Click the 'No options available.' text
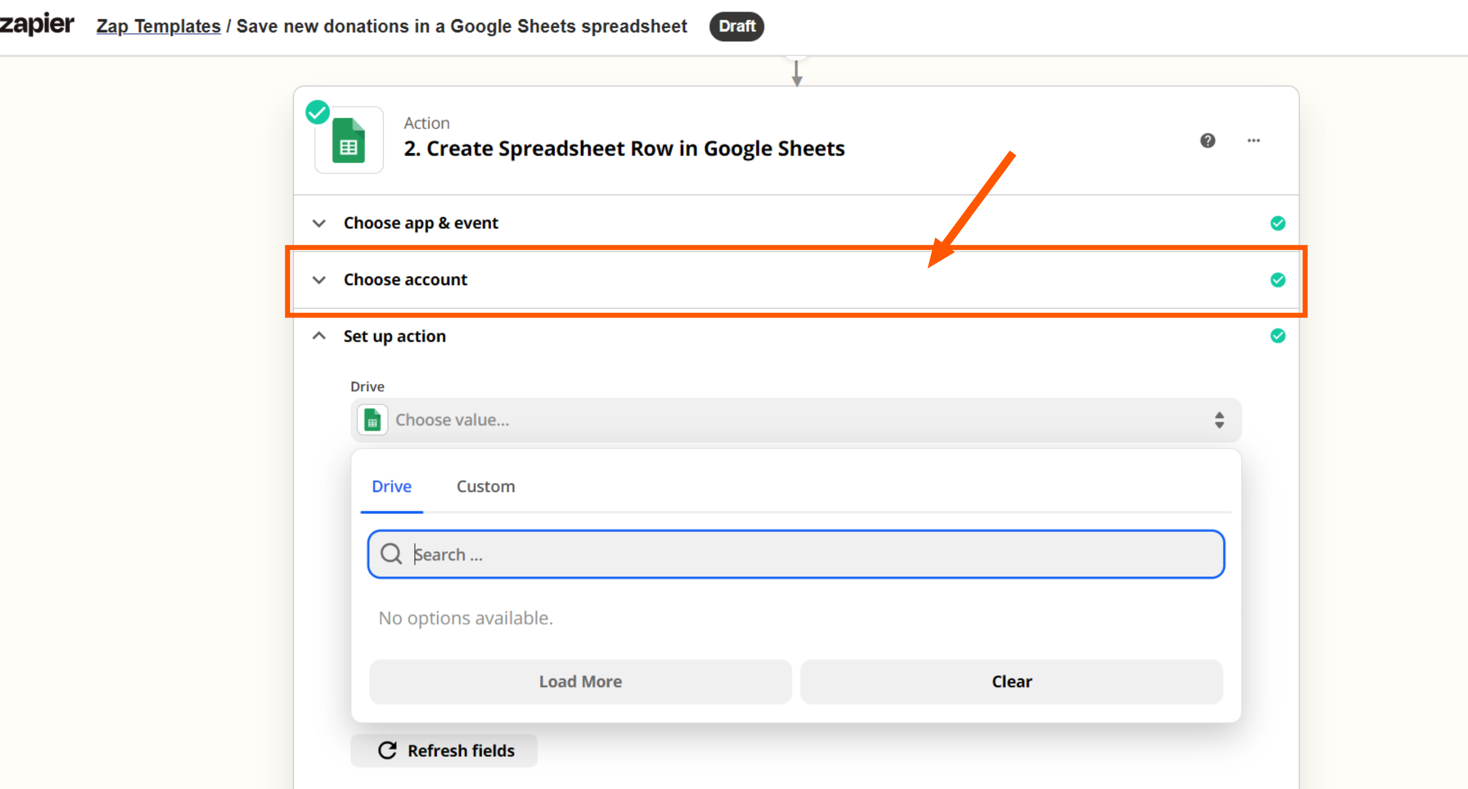This screenshot has height=789, width=1468. tap(466, 619)
